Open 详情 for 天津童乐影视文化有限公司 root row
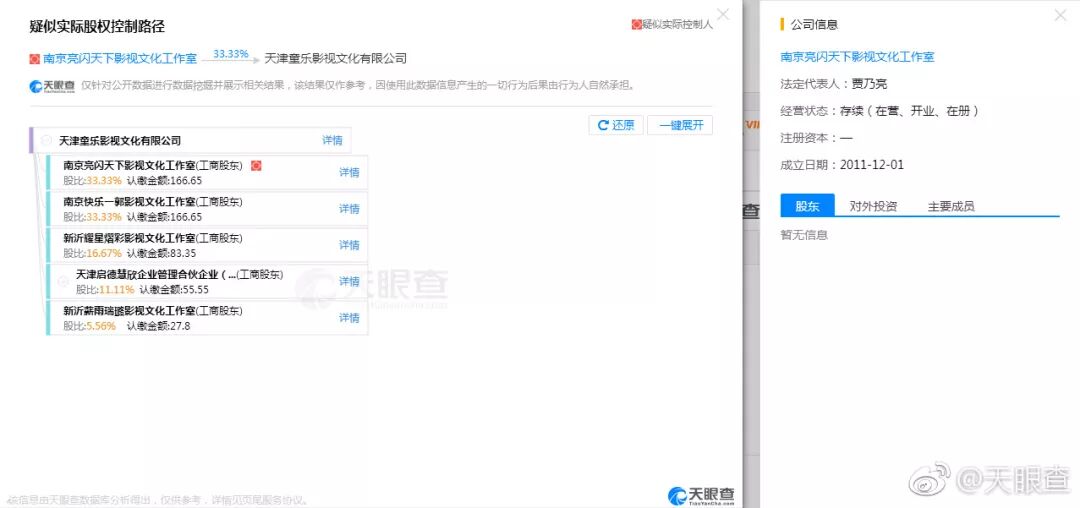 point(332,140)
